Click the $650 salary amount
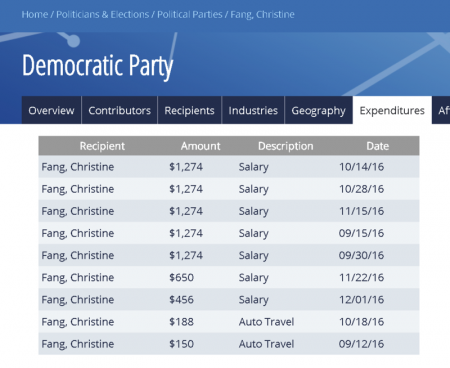This screenshot has width=450, height=368. (x=181, y=277)
